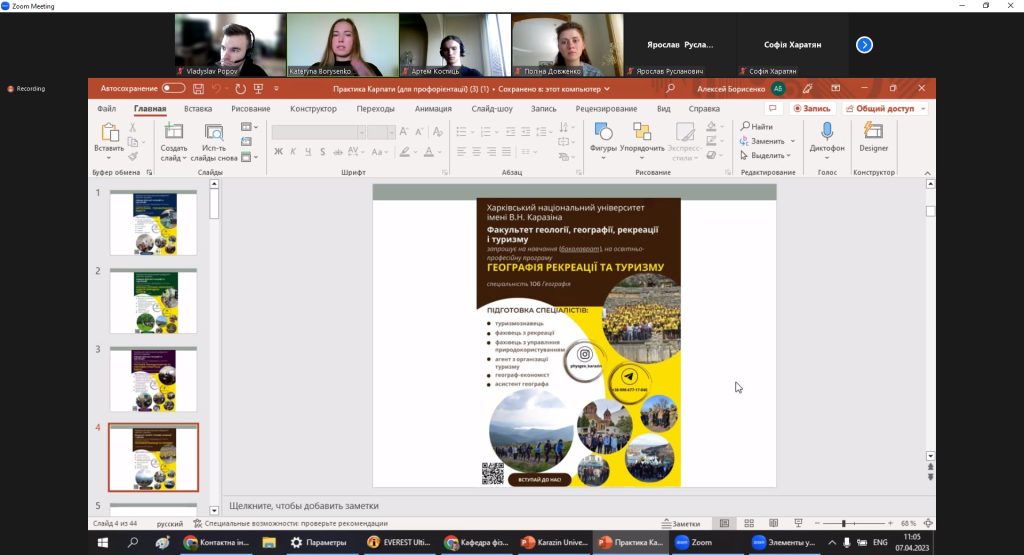Screen dimensions: 1024x555
Task: Open the Designer pane
Action: [873, 132]
